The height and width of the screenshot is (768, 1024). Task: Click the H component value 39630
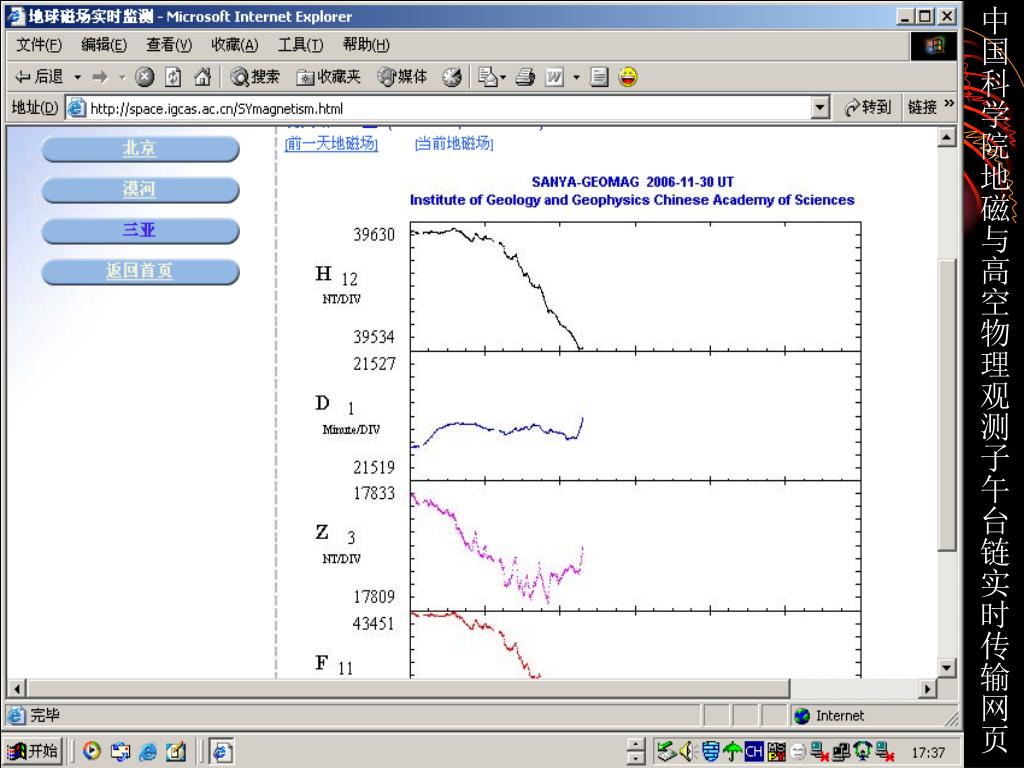click(x=374, y=234)
